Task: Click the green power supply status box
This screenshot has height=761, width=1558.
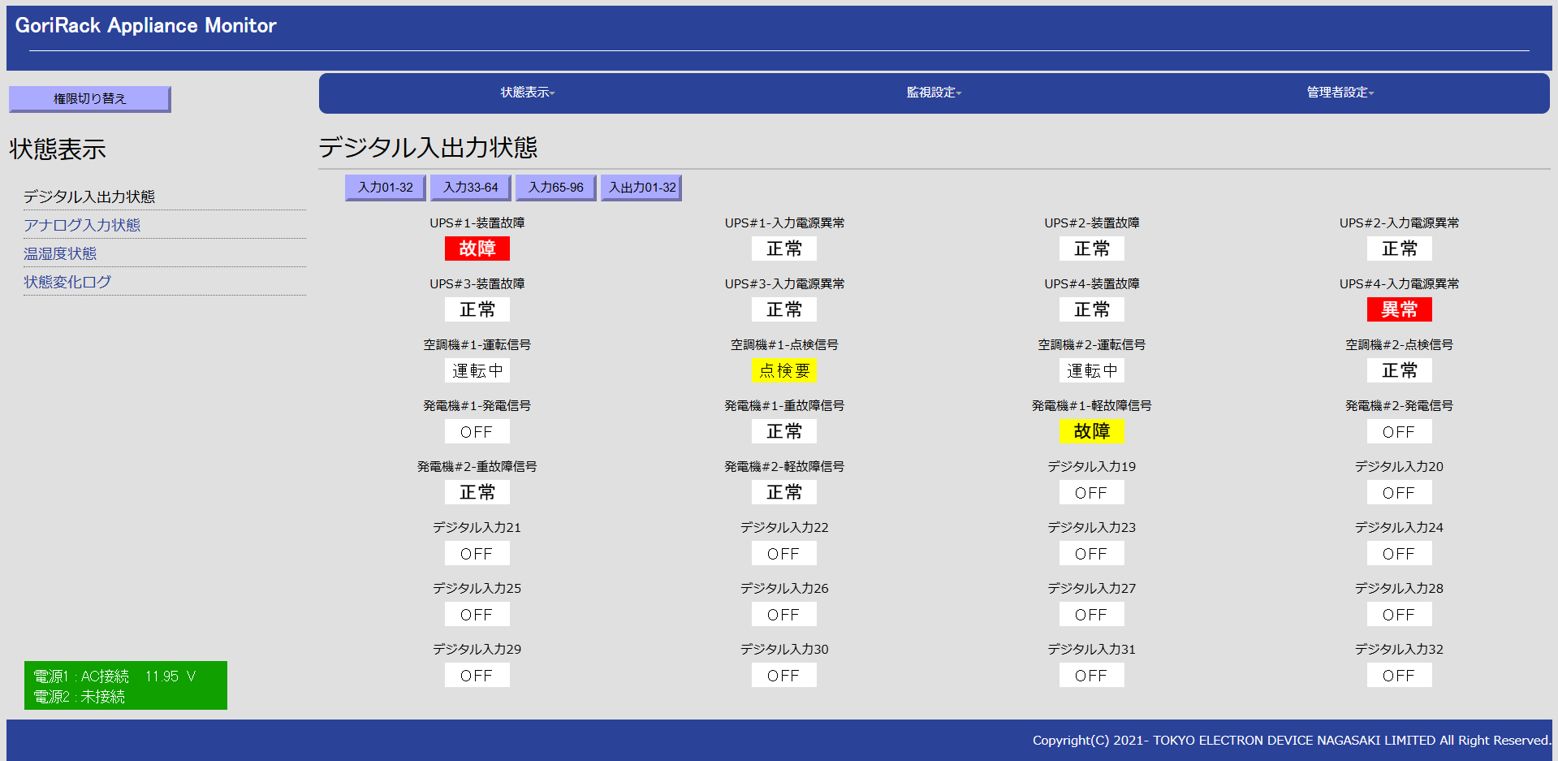Action: [125, 686]
